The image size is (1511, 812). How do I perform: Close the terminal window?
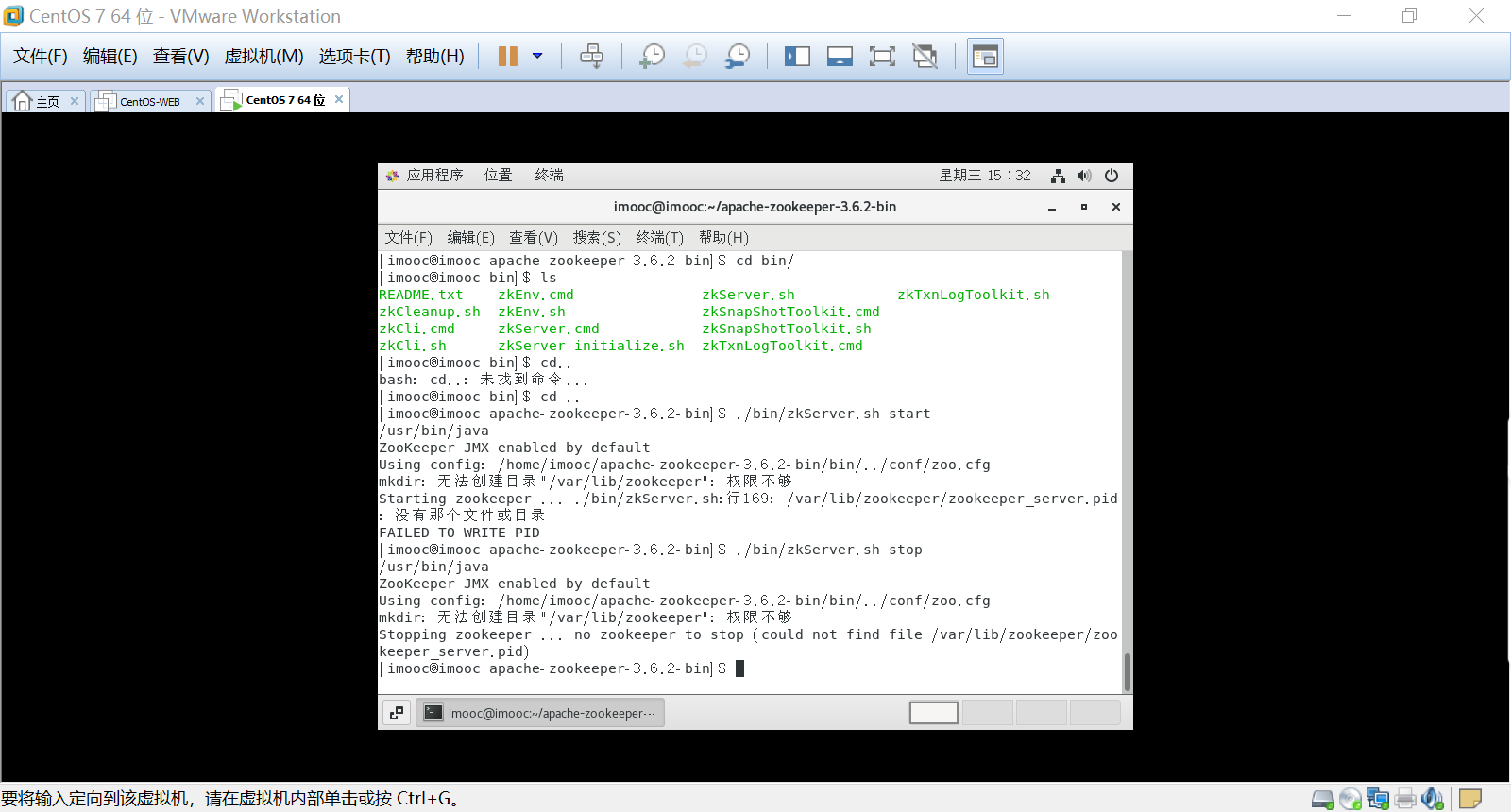tap(1116, 207)
